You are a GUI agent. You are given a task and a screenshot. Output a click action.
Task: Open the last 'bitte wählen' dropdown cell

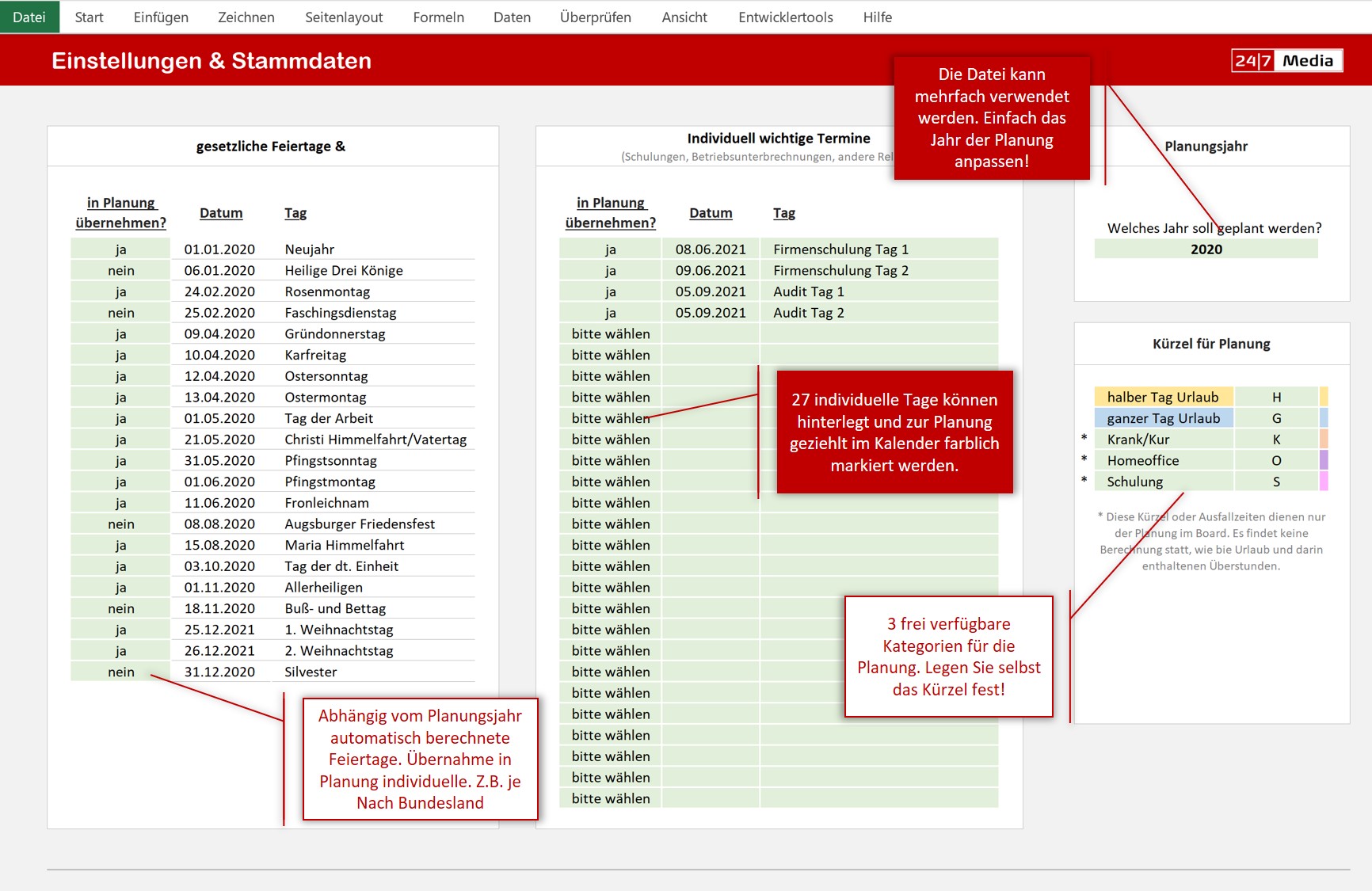coord(610,799)
